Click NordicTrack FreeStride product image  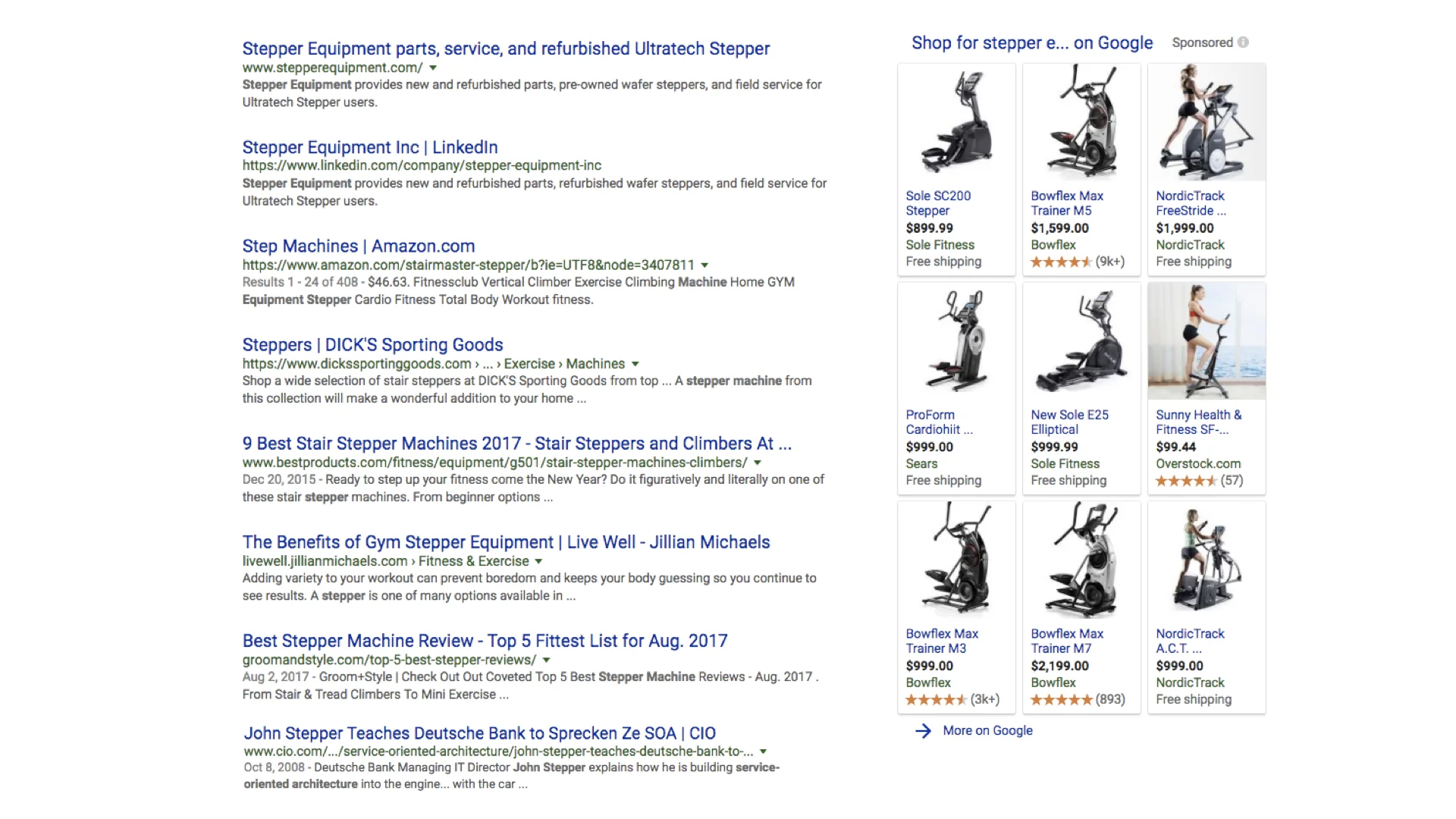tap(1207, 122)
